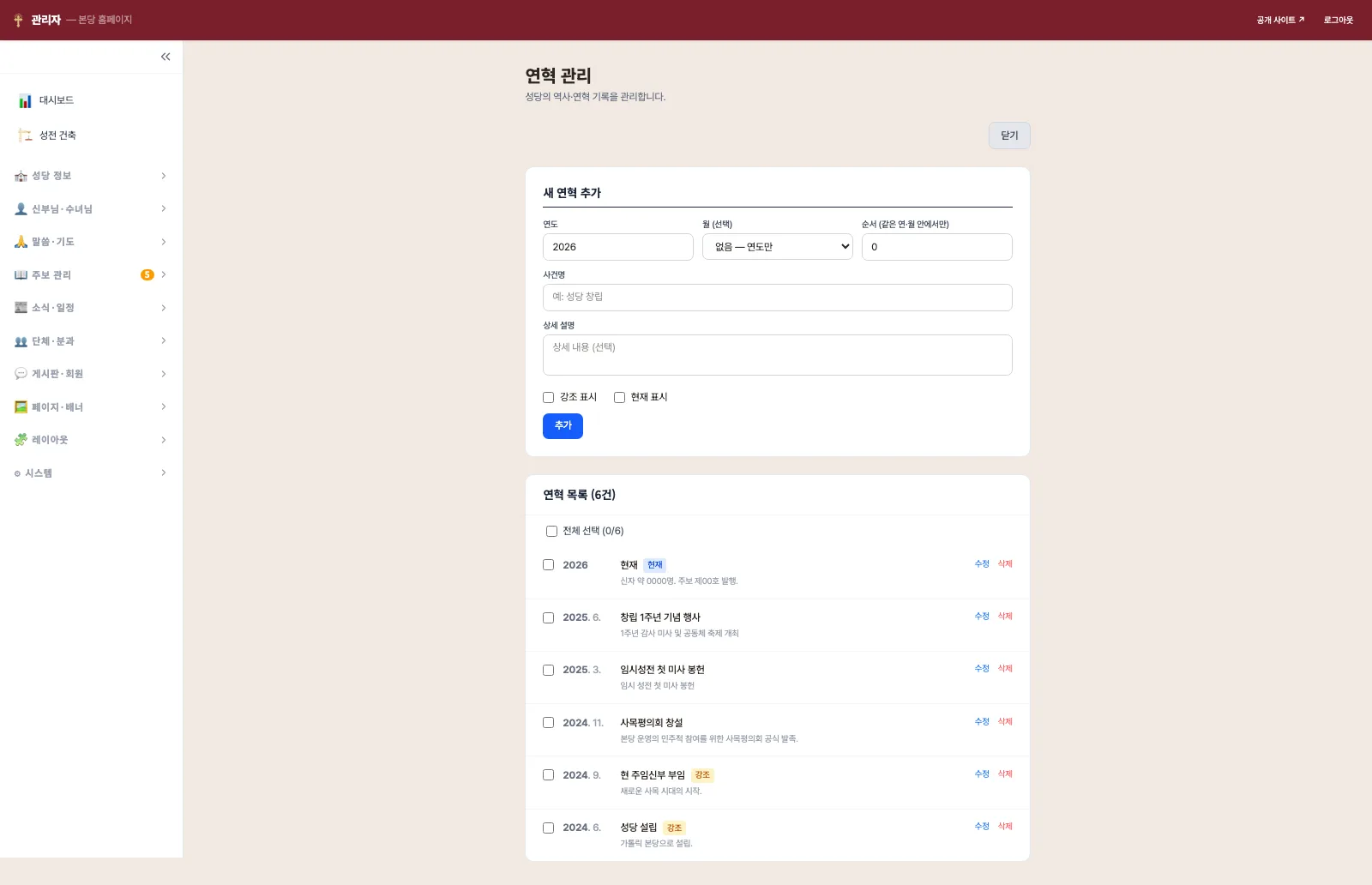Click the church icon beside 성당 정보

click(21, 176)
